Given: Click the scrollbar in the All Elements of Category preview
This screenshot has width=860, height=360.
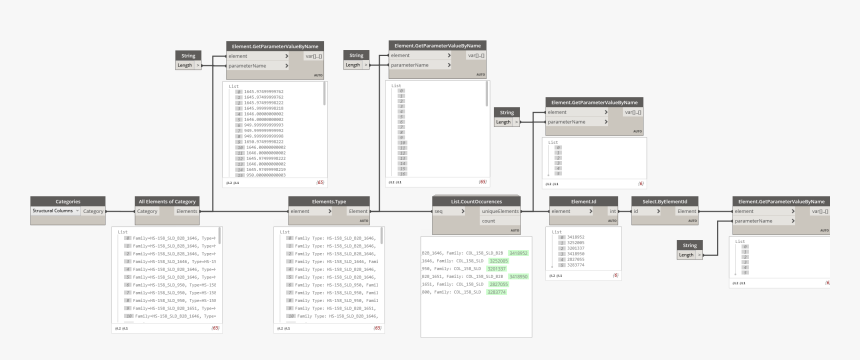Looking at the screenshot, I should pos(220,236).
